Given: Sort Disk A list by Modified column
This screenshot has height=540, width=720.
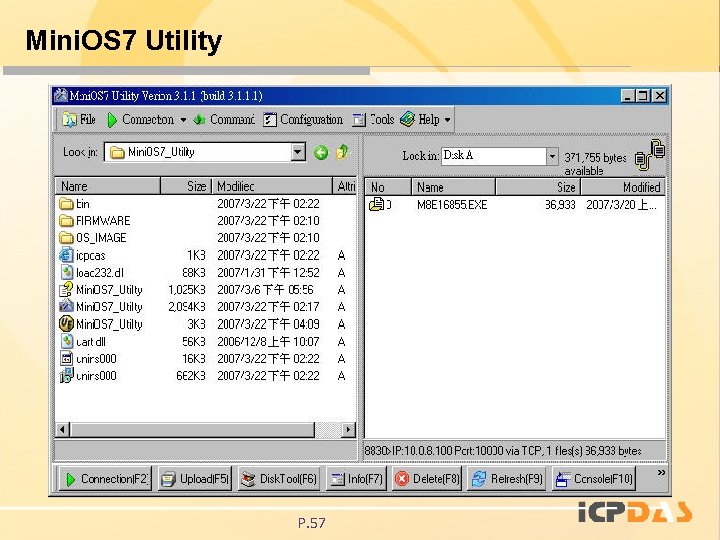Looking at the screenshot, I should 623,187.
